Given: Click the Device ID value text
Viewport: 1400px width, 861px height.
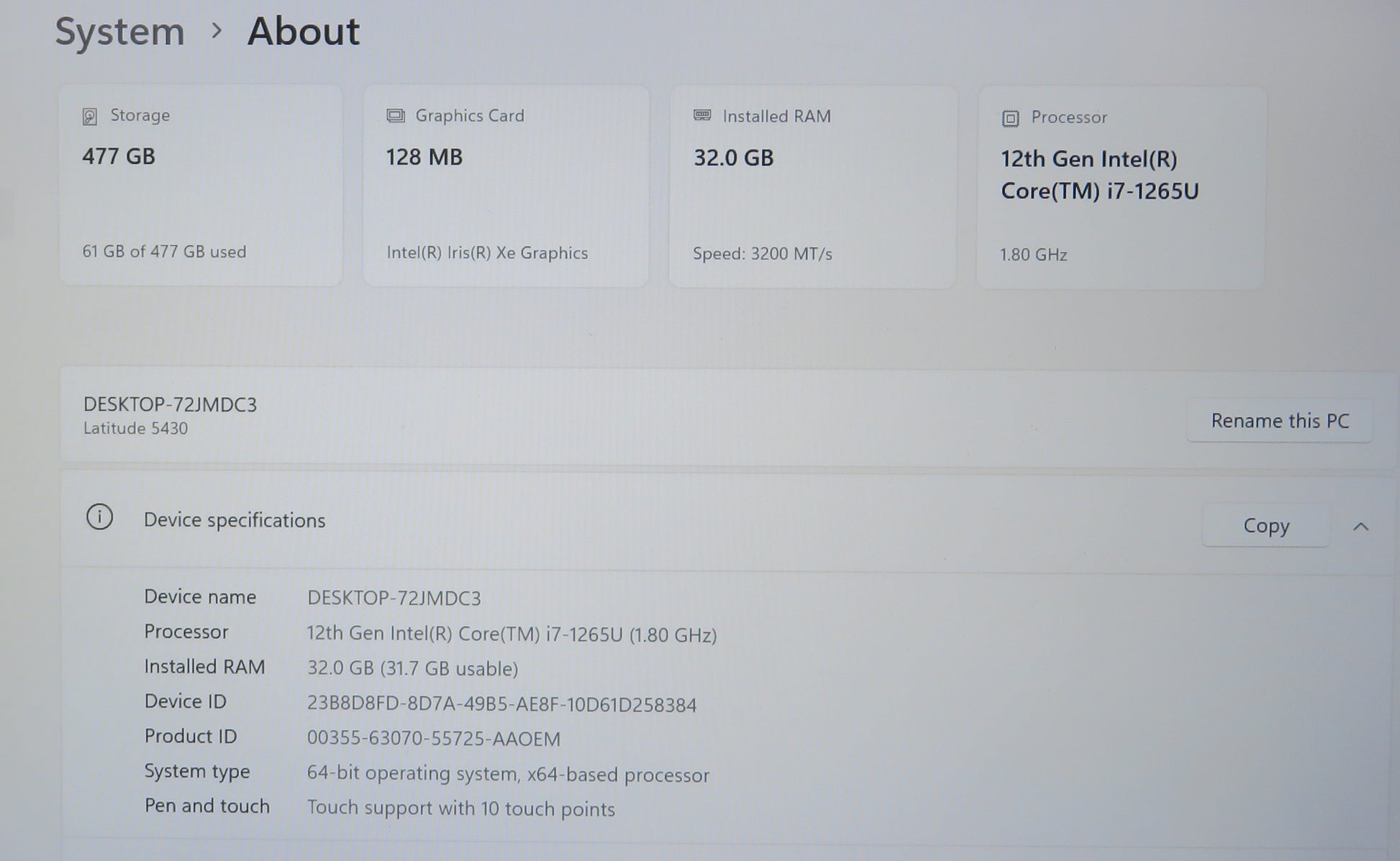Looking at the screenshot, I should [501, 703].
